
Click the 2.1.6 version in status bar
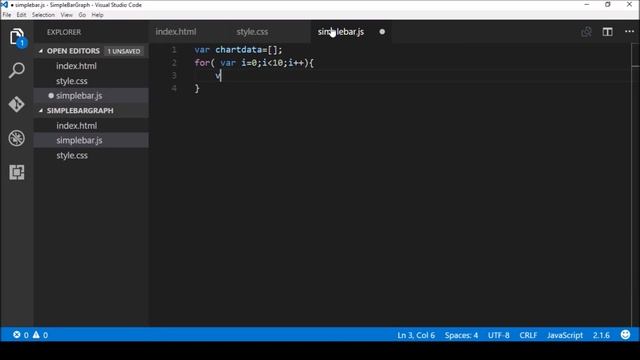click(x=601, y=335)
